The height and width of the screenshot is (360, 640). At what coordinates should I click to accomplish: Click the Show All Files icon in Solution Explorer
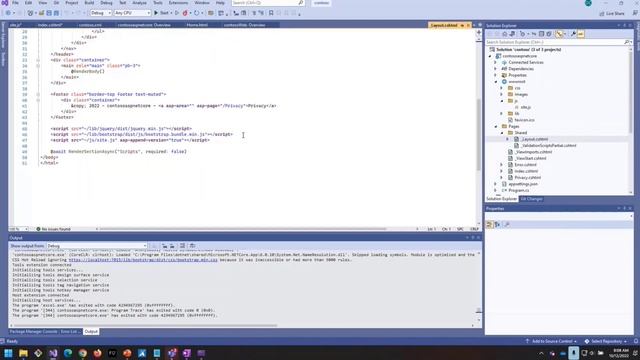point(549,34)
